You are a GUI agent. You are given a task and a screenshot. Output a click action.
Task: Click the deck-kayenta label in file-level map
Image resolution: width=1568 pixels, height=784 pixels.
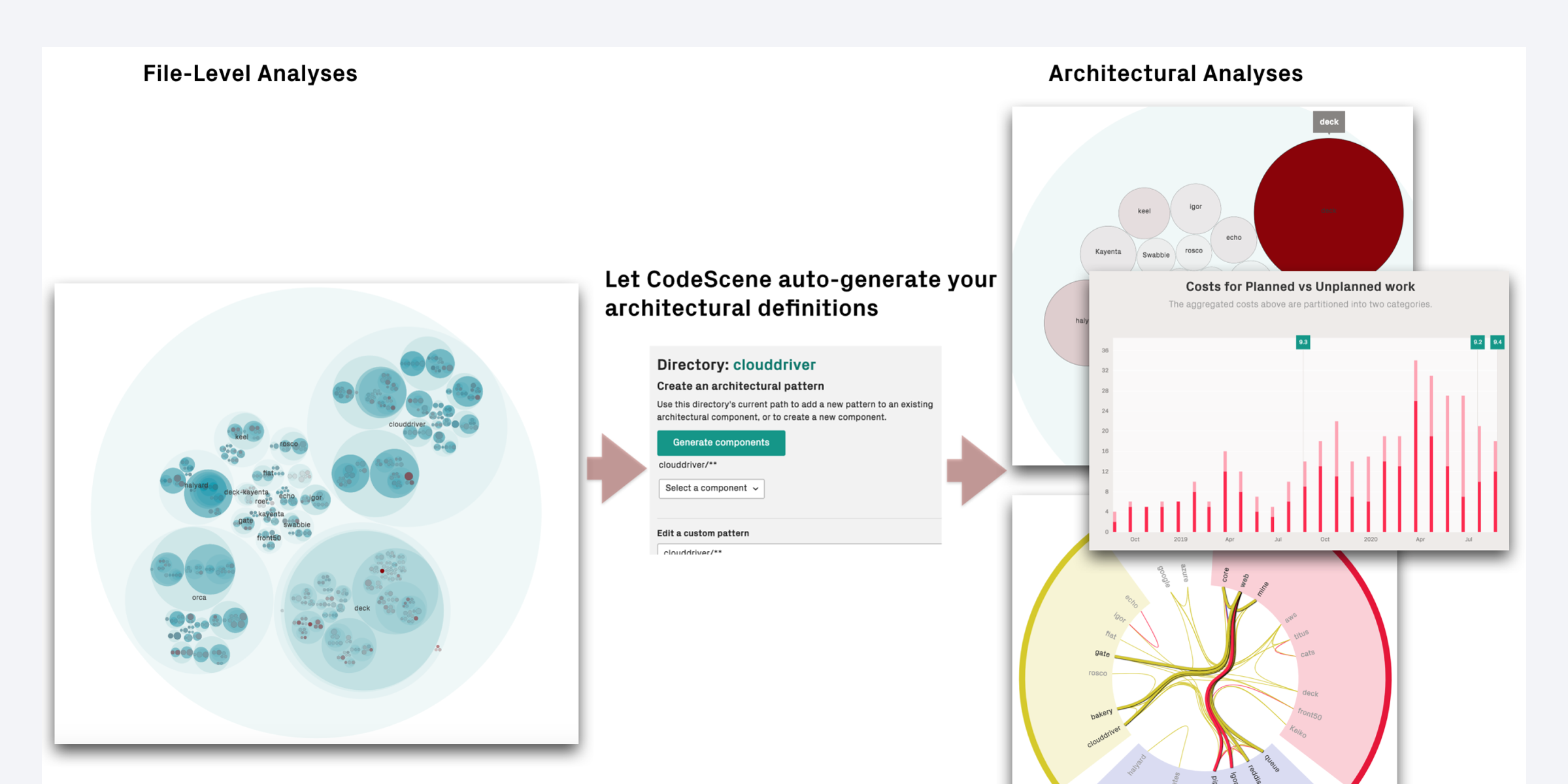click(246, 492)
